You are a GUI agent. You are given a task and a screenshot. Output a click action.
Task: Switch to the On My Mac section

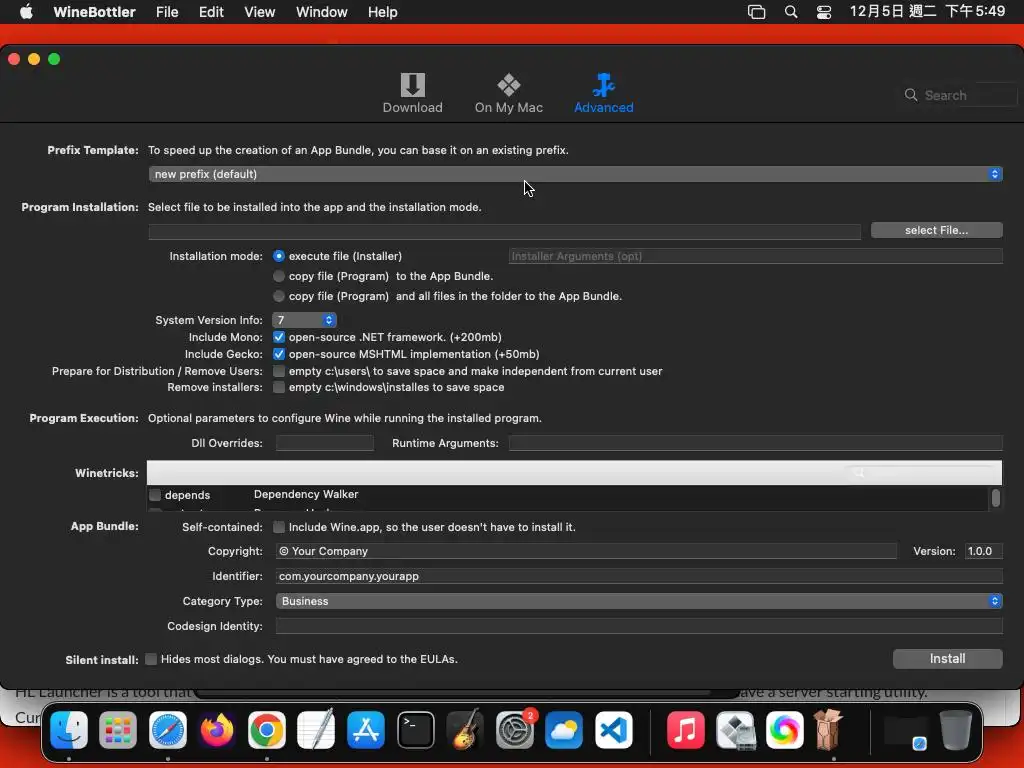coord(508,93)
